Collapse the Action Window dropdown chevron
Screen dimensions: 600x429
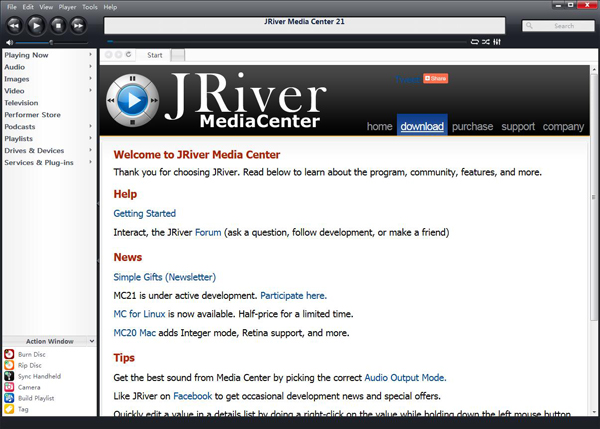coord(92,341)
